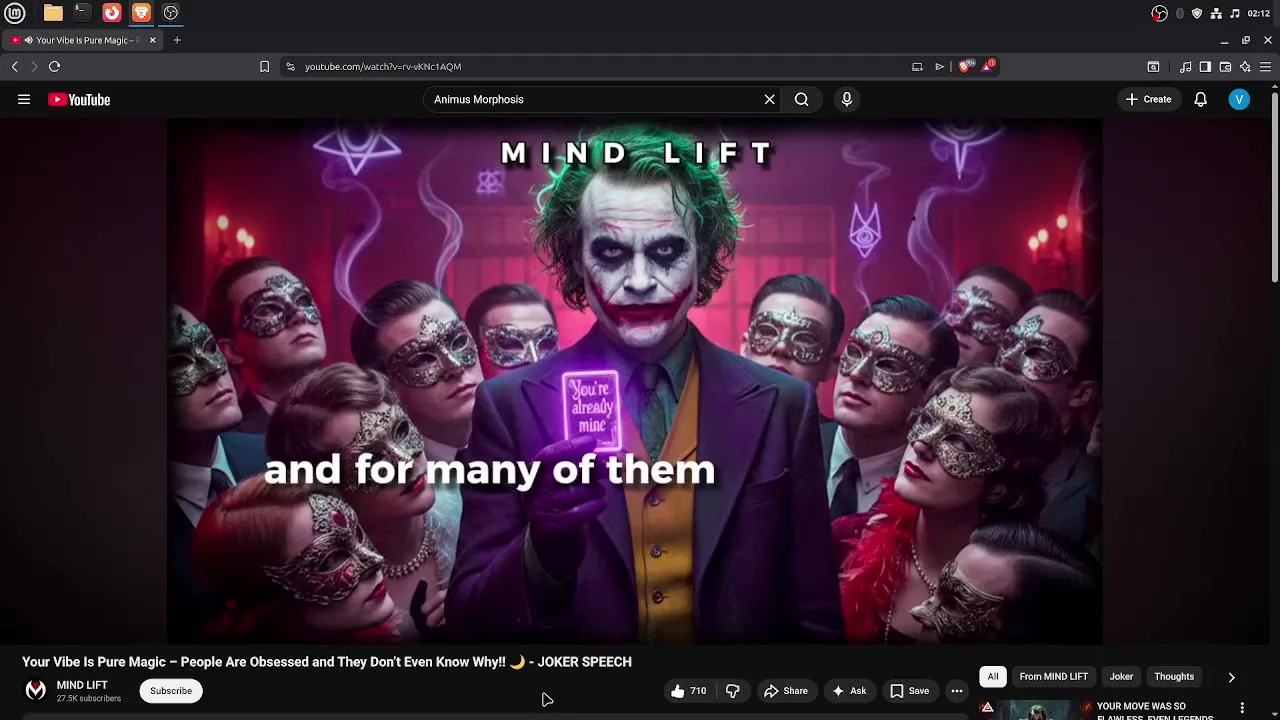Toggle the browser sidebar panel
The width and height of the screenshot is (1280, 720).
pos(1205,66)
